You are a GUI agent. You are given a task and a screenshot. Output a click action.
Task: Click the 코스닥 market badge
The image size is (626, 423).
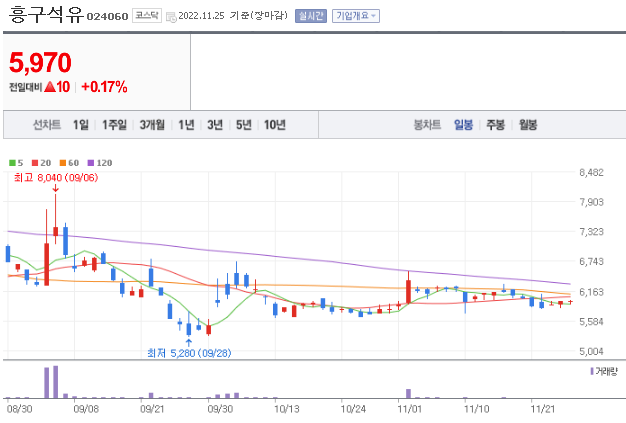[x=147, y=16]
